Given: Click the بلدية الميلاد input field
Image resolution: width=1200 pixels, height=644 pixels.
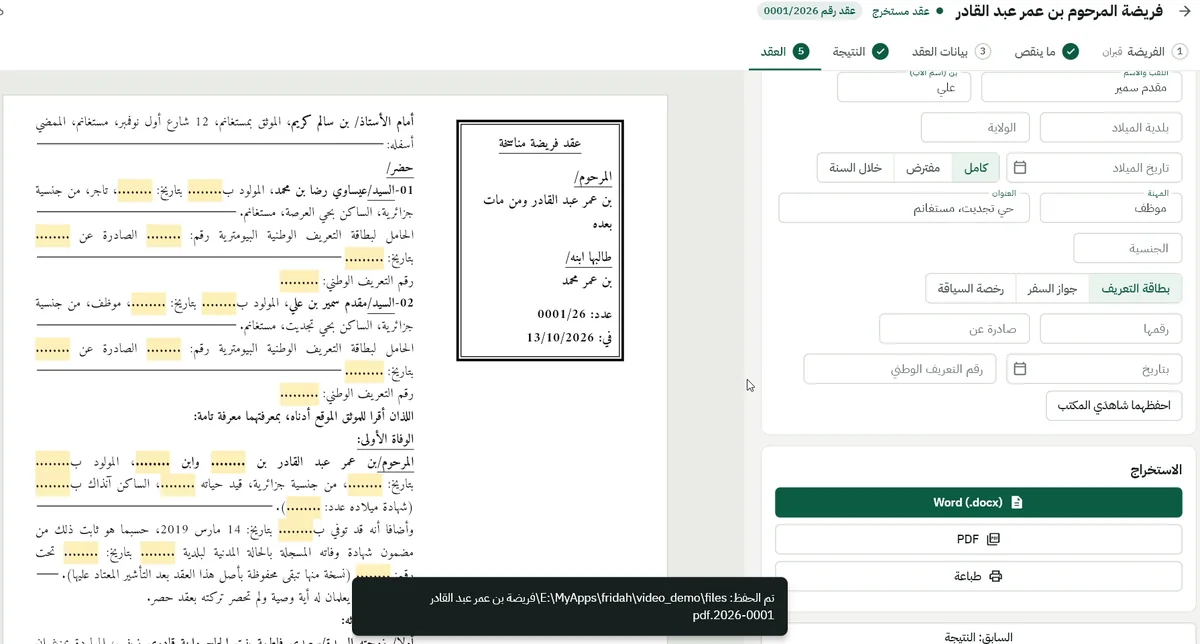Looking at the screenshot, I should (x=1112, y=128).
